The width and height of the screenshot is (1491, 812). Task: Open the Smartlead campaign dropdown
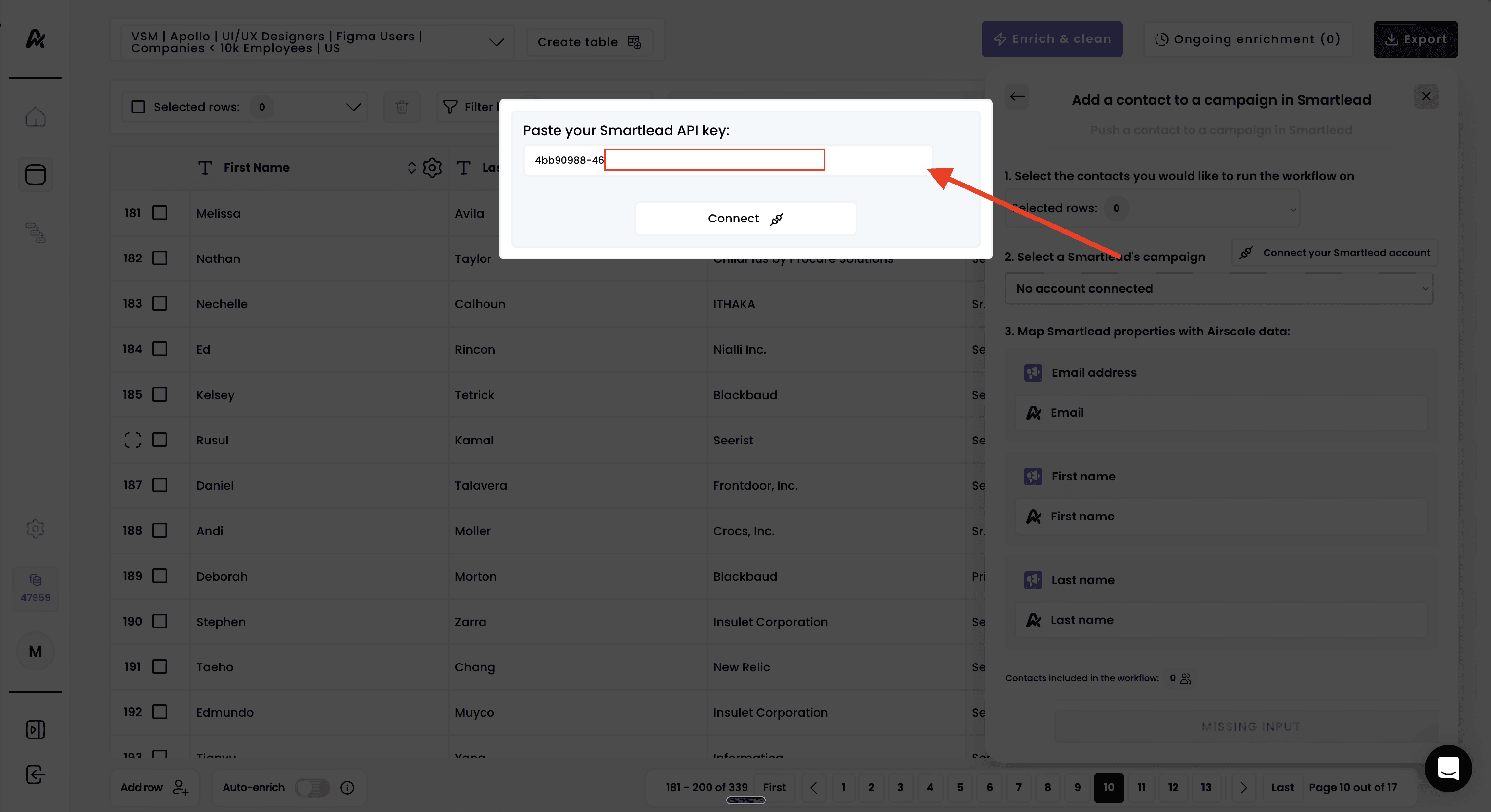tap(1219, 288)
